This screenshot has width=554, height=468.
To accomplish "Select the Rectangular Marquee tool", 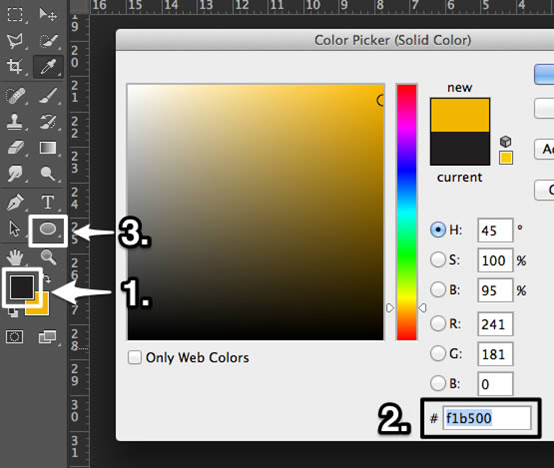I will 15,15.
